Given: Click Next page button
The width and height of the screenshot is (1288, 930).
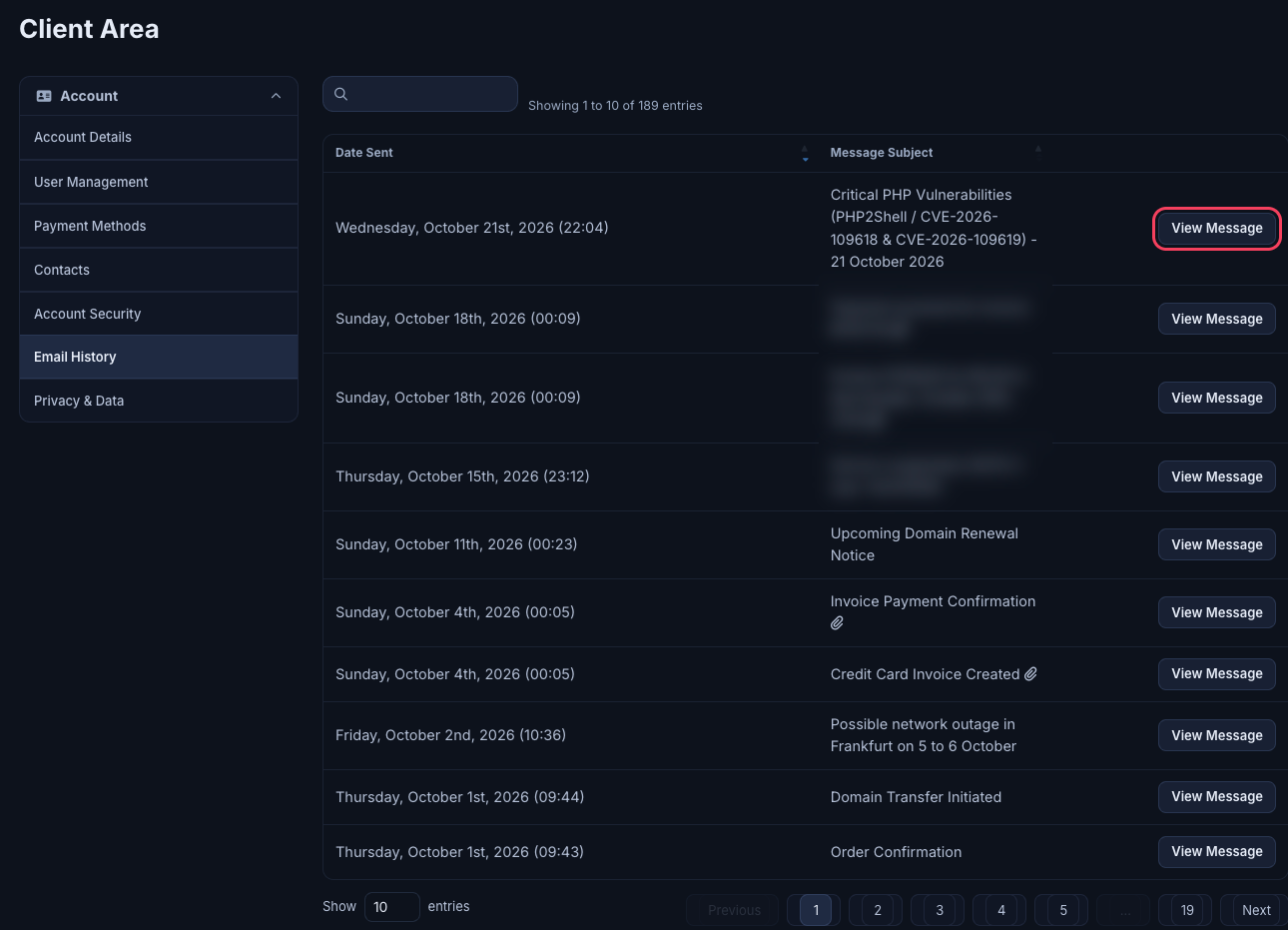Looking at the screenshot, I should coord(1256,910).
